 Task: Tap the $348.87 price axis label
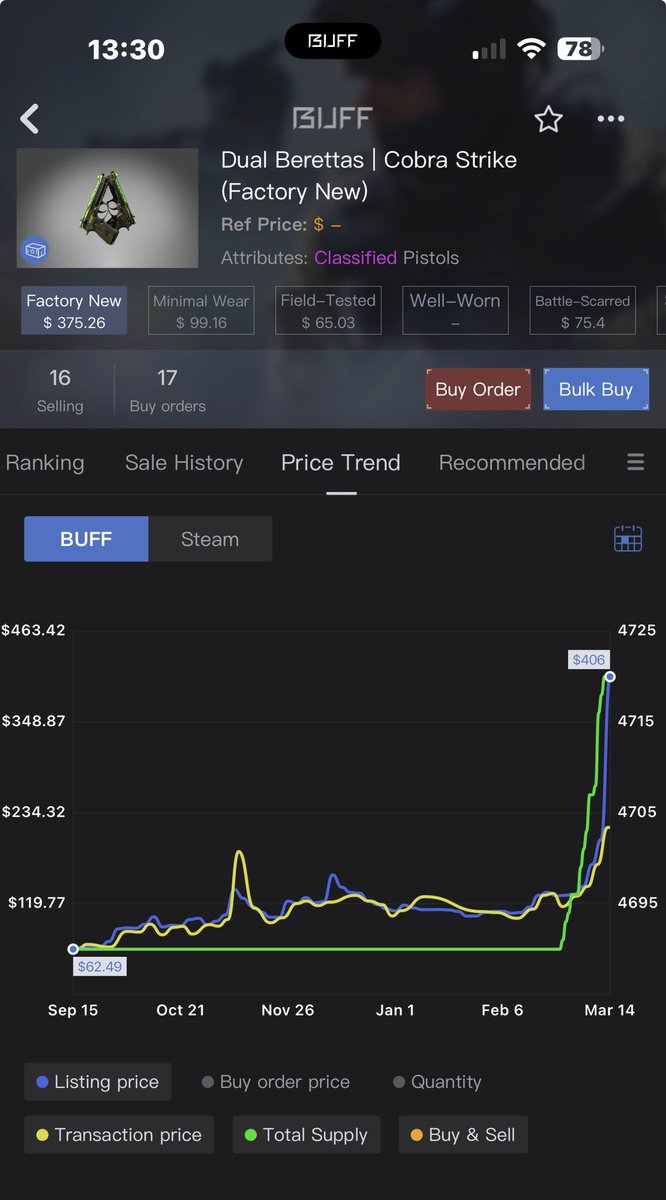(x=33, y=721)
